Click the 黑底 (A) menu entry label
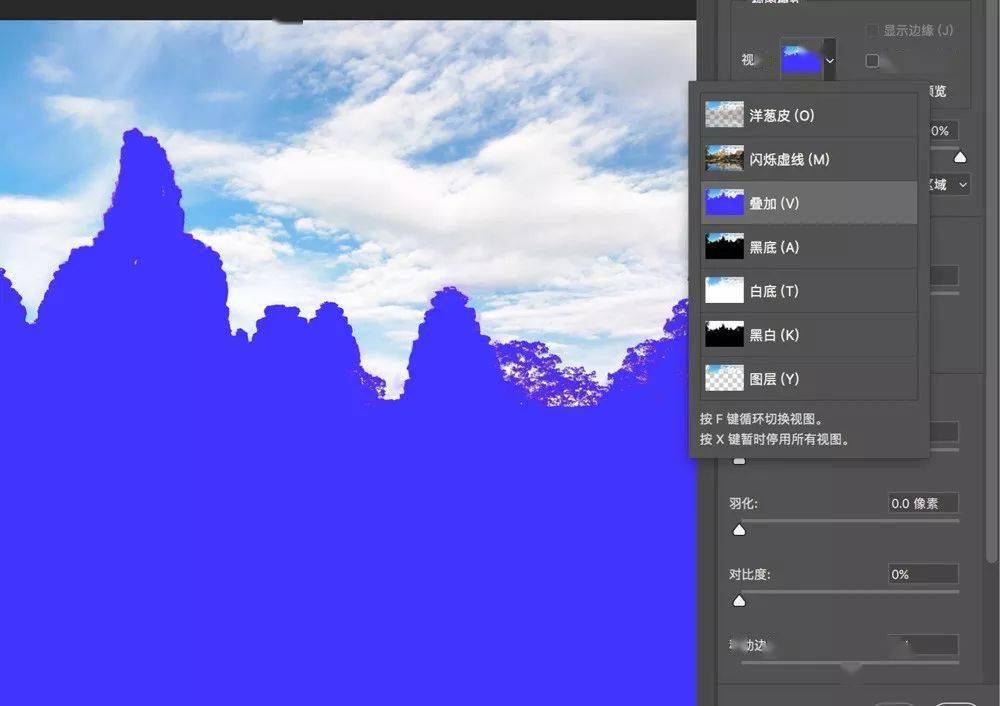 (x=774, y=247)
